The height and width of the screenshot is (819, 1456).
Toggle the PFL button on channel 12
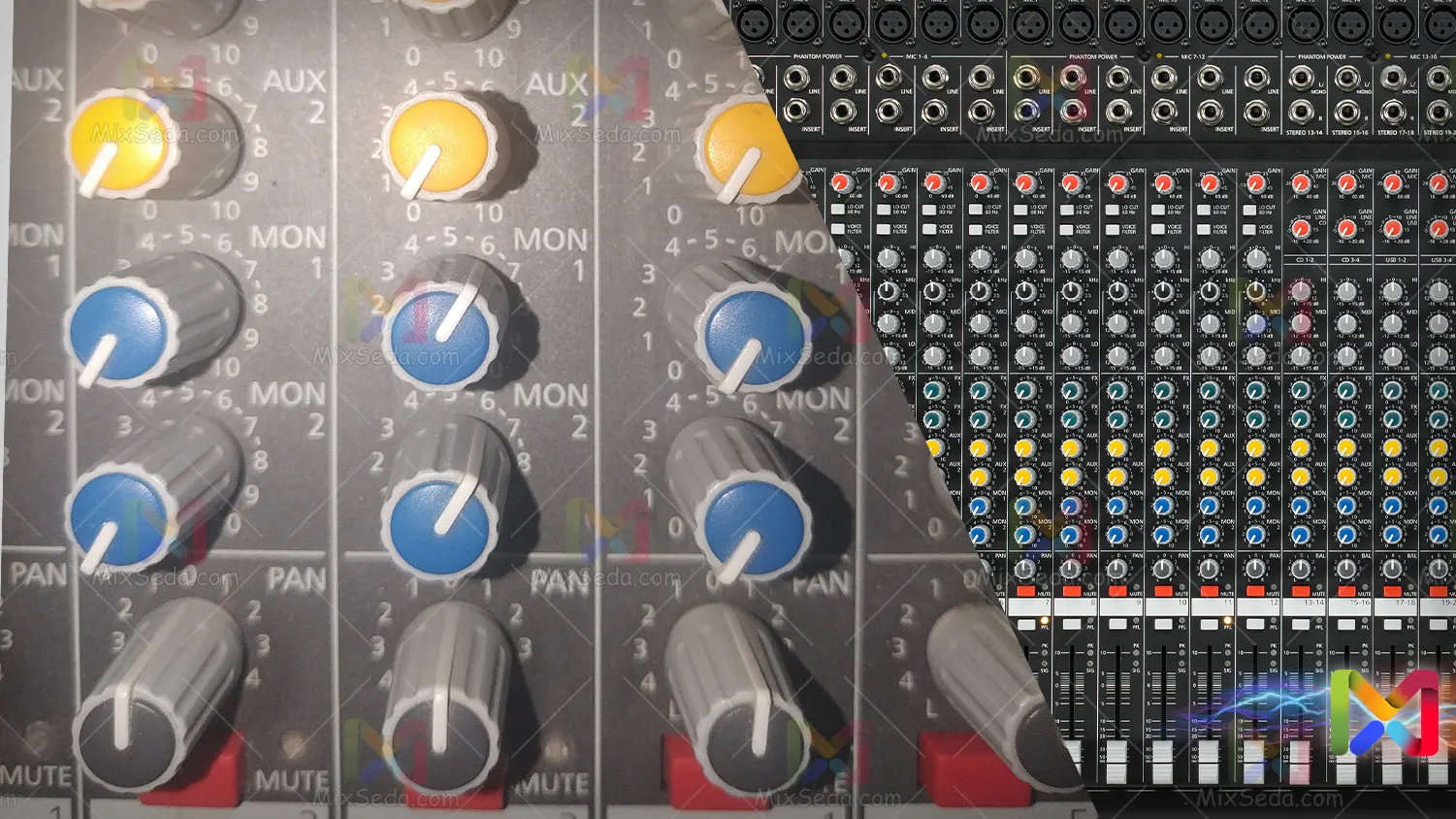pos(1256,624)
